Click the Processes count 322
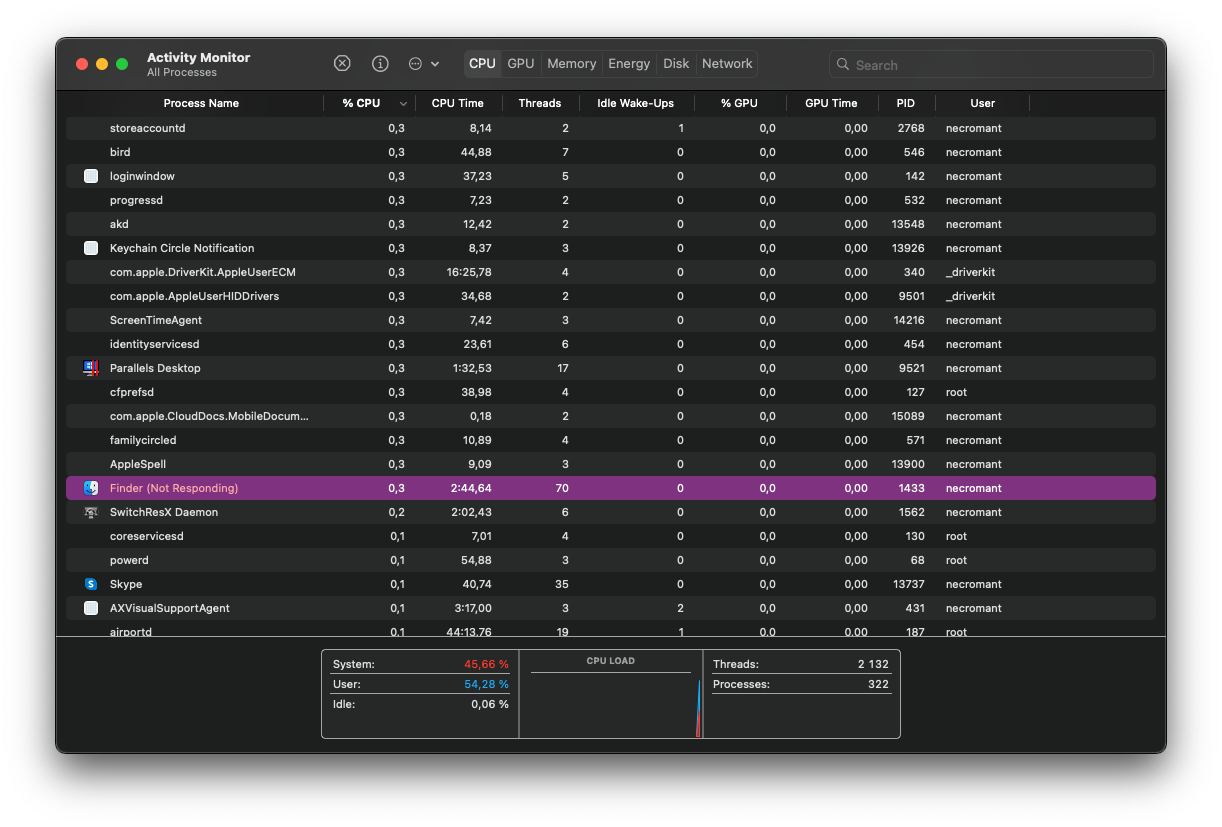This screenshot has width=1222, height=827. point(879,684)
